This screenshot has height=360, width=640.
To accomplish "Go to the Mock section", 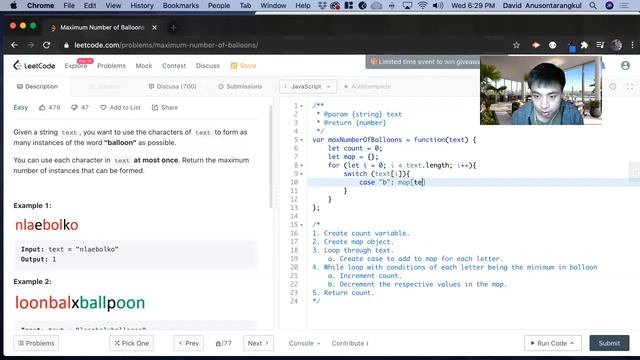I will click(x=144, y=66).
